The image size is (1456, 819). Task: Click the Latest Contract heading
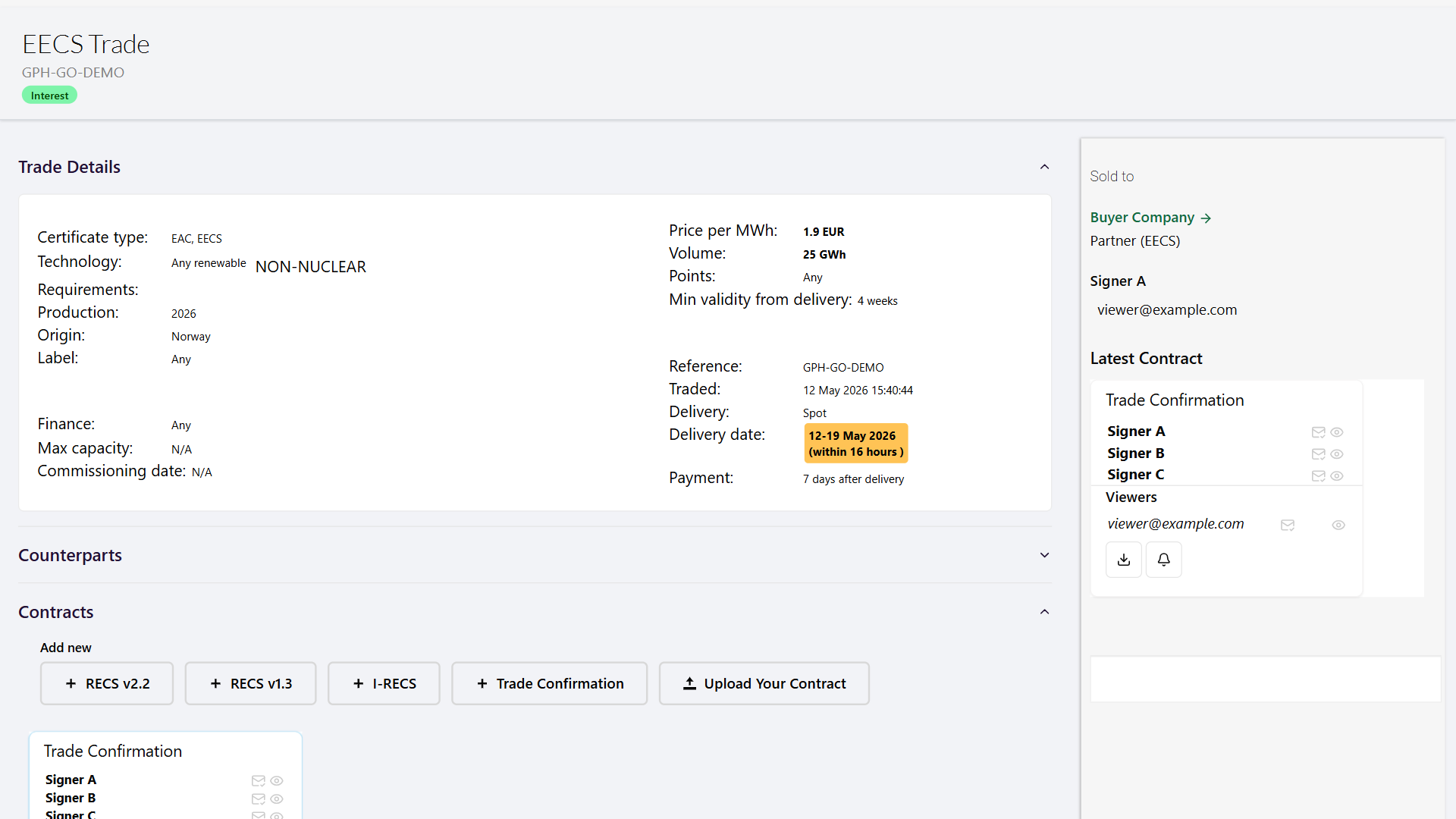coord(1146,359)
